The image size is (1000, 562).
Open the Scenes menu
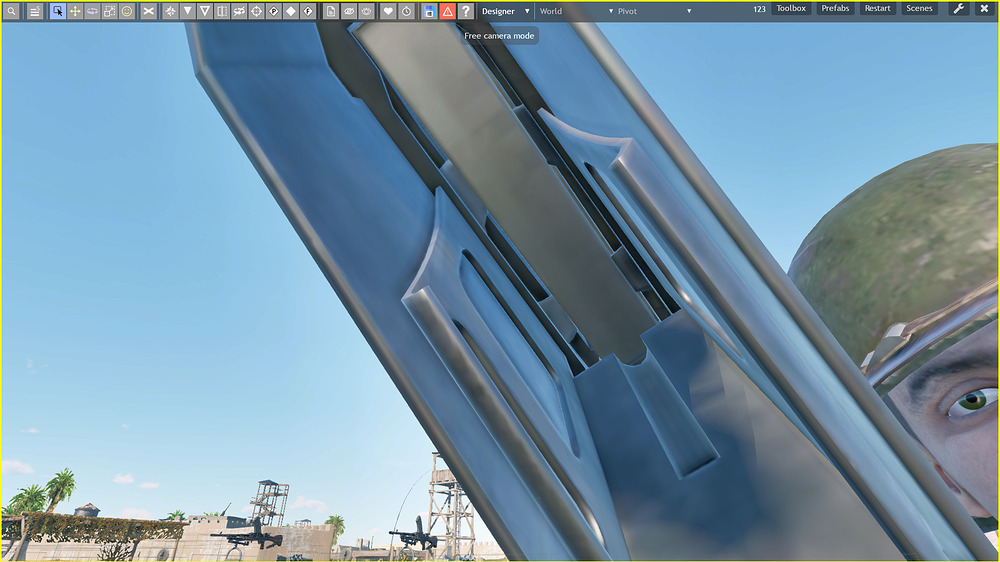[919, 9]
